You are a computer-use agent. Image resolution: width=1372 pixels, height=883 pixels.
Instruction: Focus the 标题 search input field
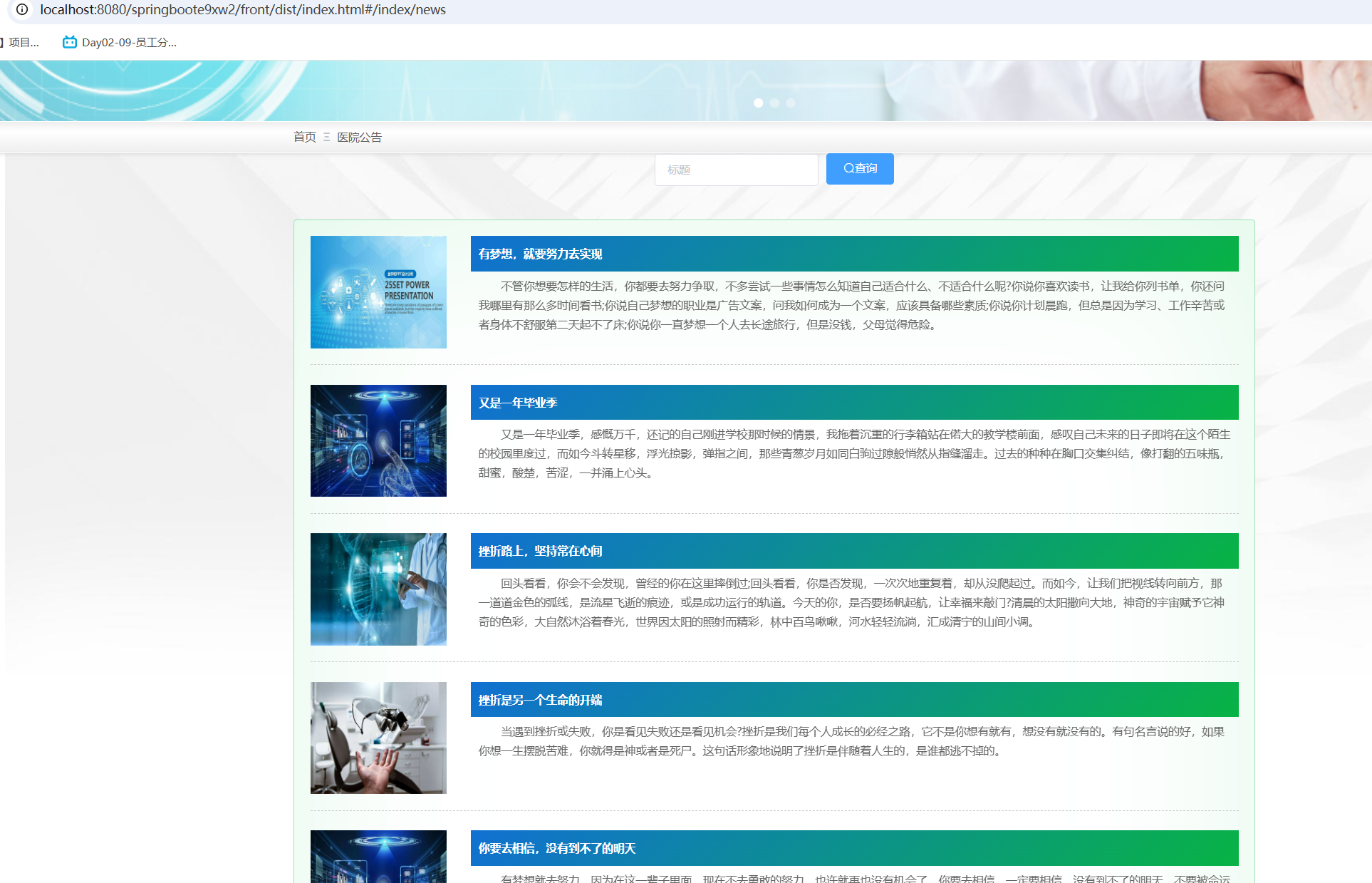[x=737, y=170]
